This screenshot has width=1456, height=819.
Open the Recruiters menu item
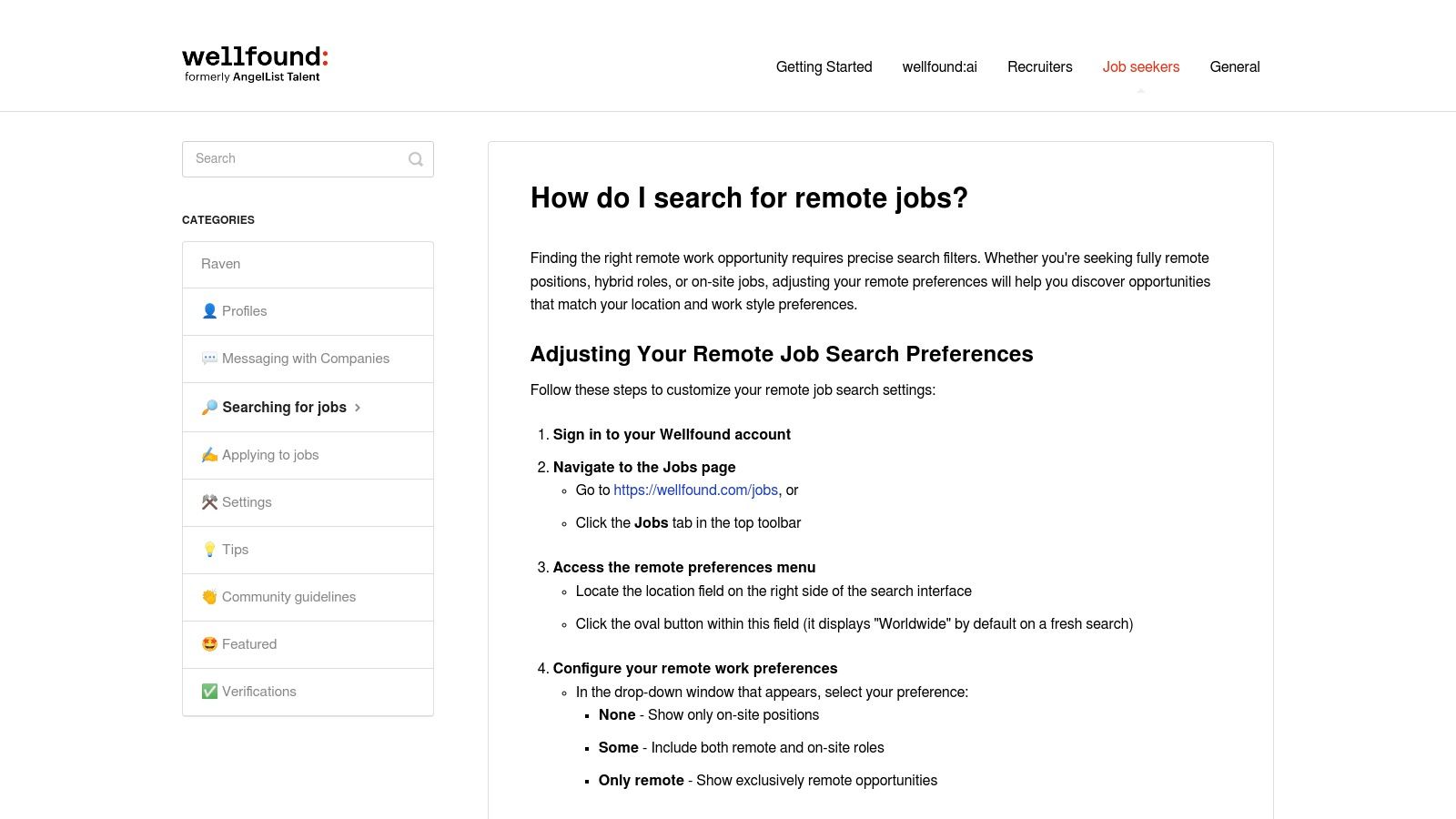[1039, 66]
